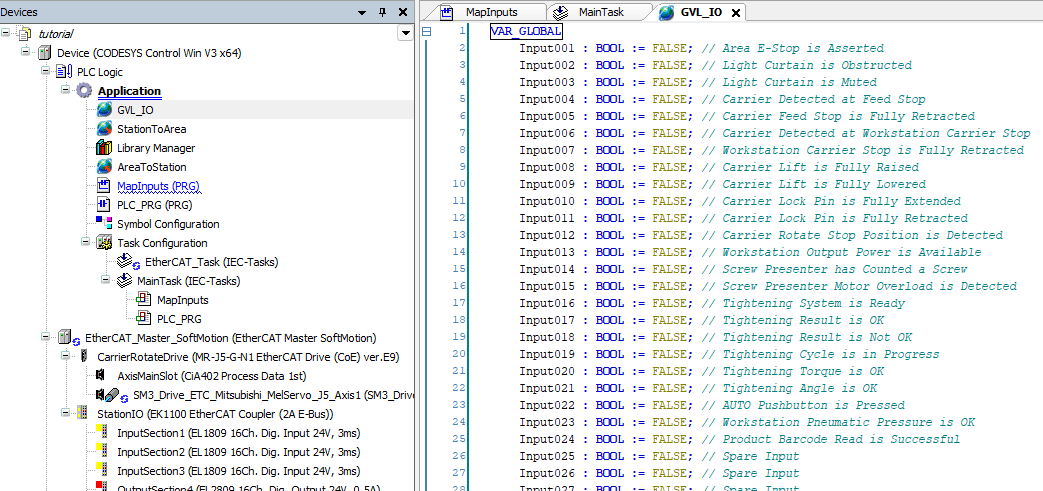Click the tutorial project icon

pyautogui.click(x=25, y=33)
